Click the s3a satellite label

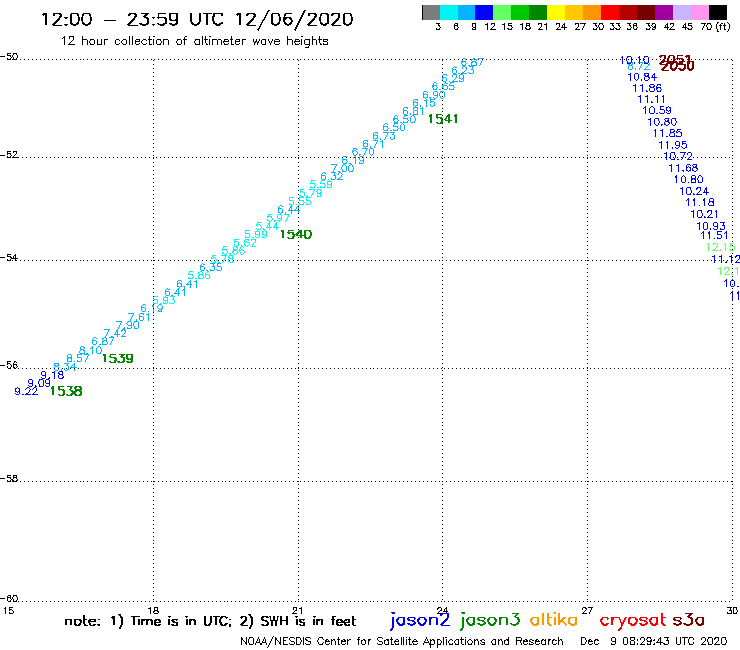click(688, 620)
